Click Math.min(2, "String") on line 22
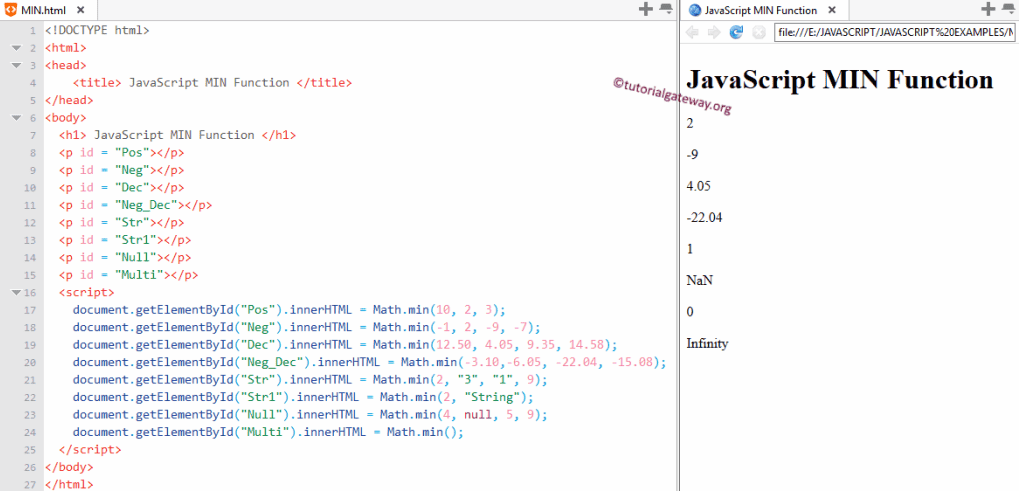This screenshot has height=491, width=1019. click(453, 397)
